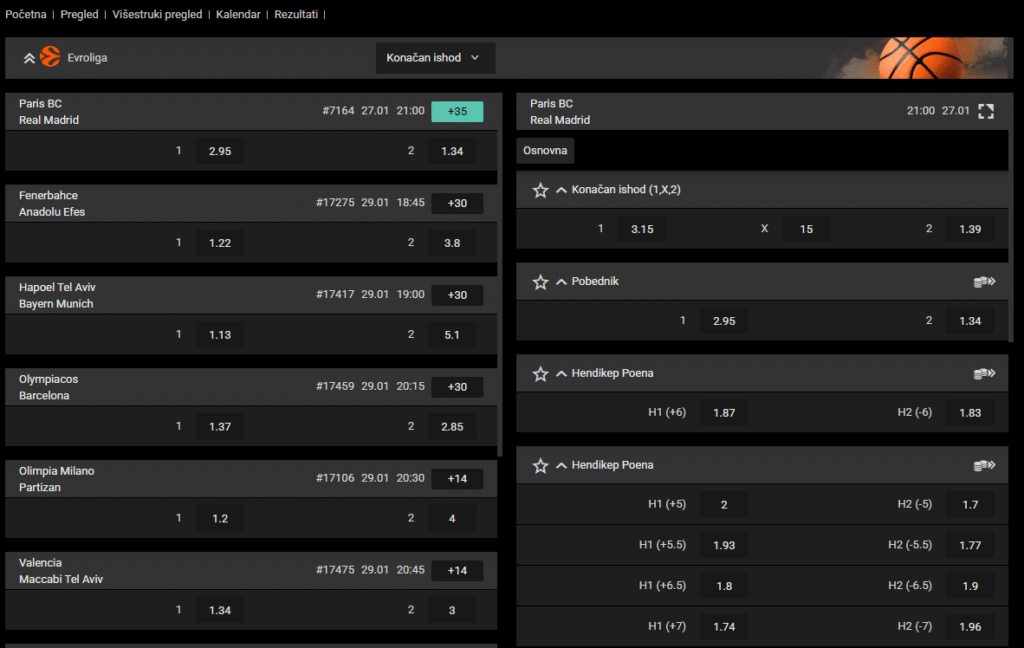
Task: Click the Evroliga league logo
Action: (x=50, y=57)
